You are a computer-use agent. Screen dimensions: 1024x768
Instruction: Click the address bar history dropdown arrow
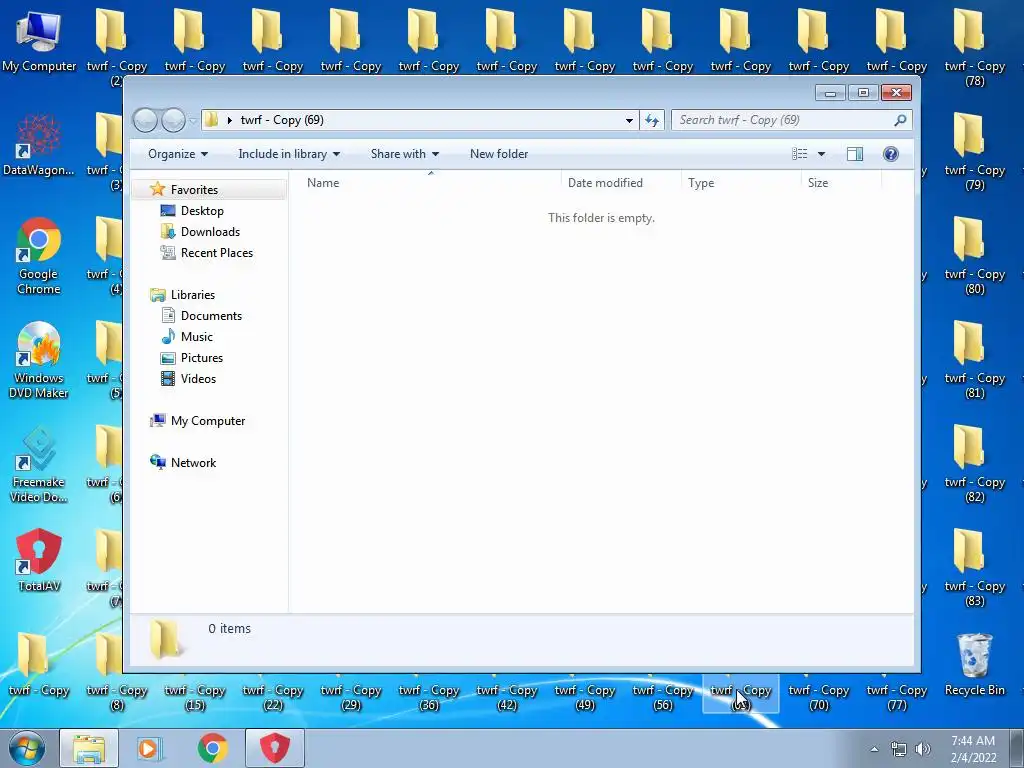pyautogui.click(x=629, y=120)
